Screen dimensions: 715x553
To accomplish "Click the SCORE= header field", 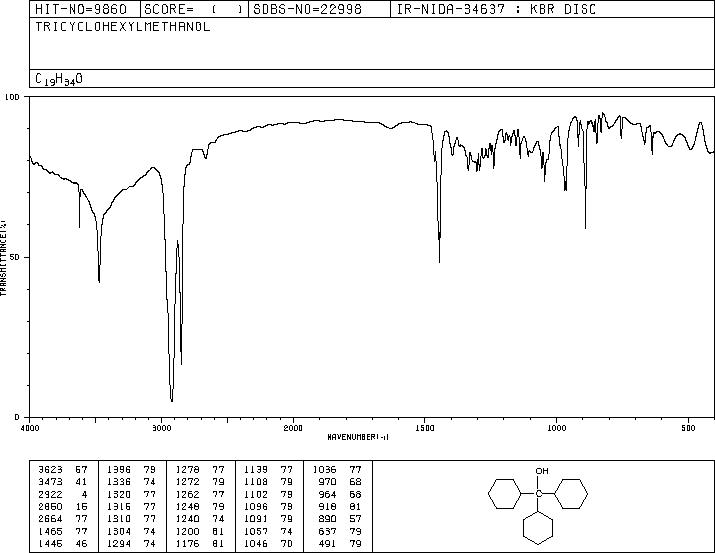I will tap(193, 9).
